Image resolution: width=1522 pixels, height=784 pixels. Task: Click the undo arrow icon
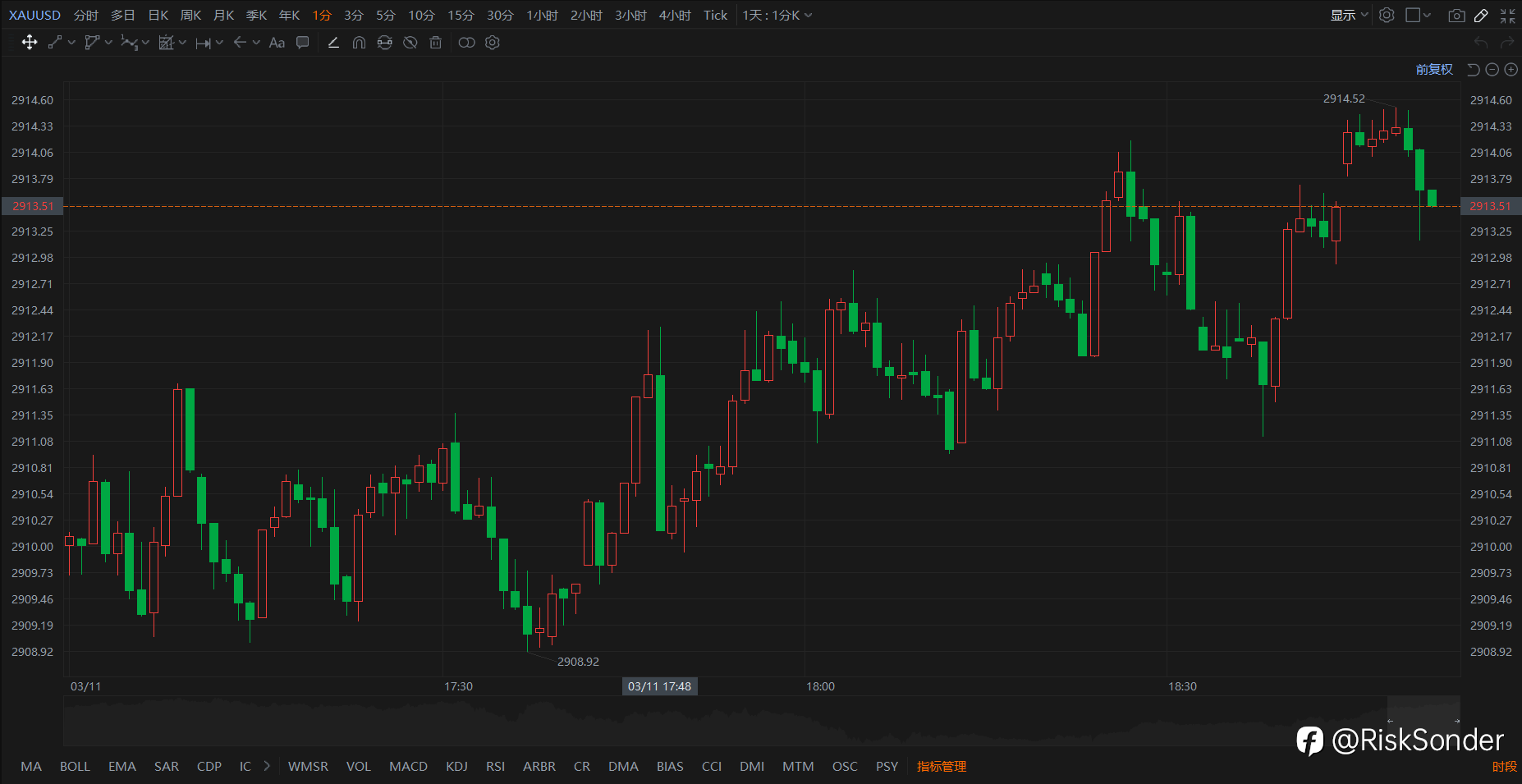(1481, 43)
